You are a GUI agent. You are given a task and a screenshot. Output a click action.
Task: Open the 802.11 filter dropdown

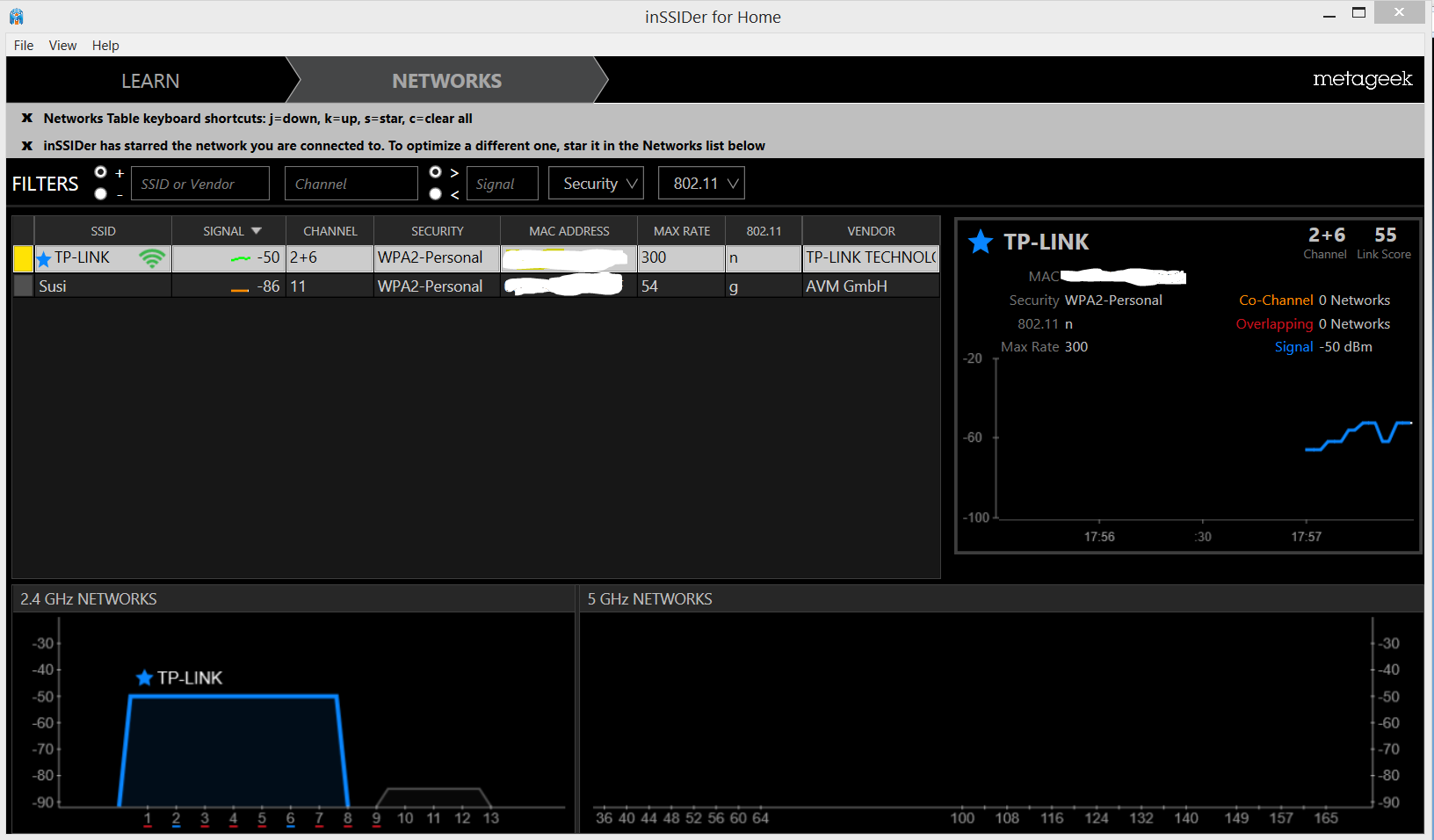(x=701, y=183)
